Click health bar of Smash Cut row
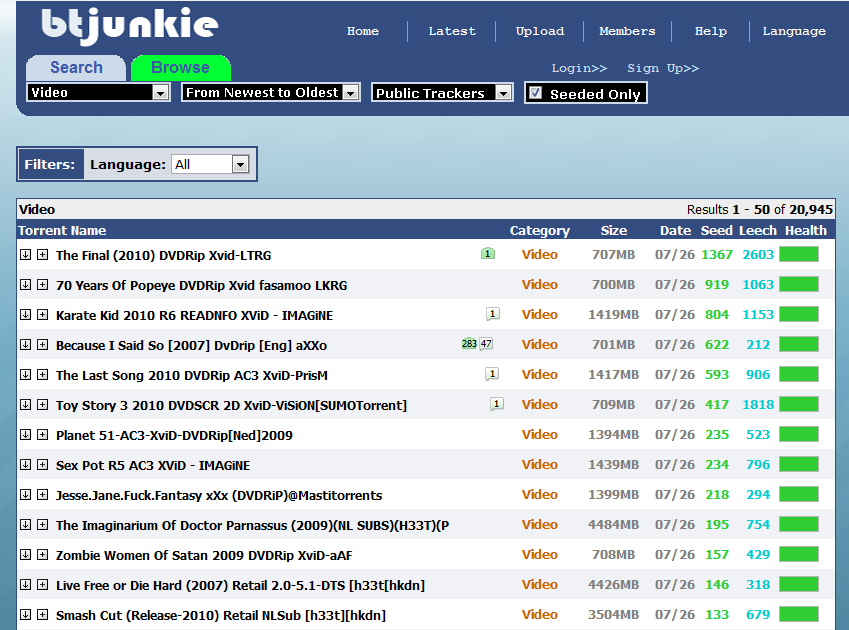The height and width of the screenshot is (630, 849). point(799,614)
